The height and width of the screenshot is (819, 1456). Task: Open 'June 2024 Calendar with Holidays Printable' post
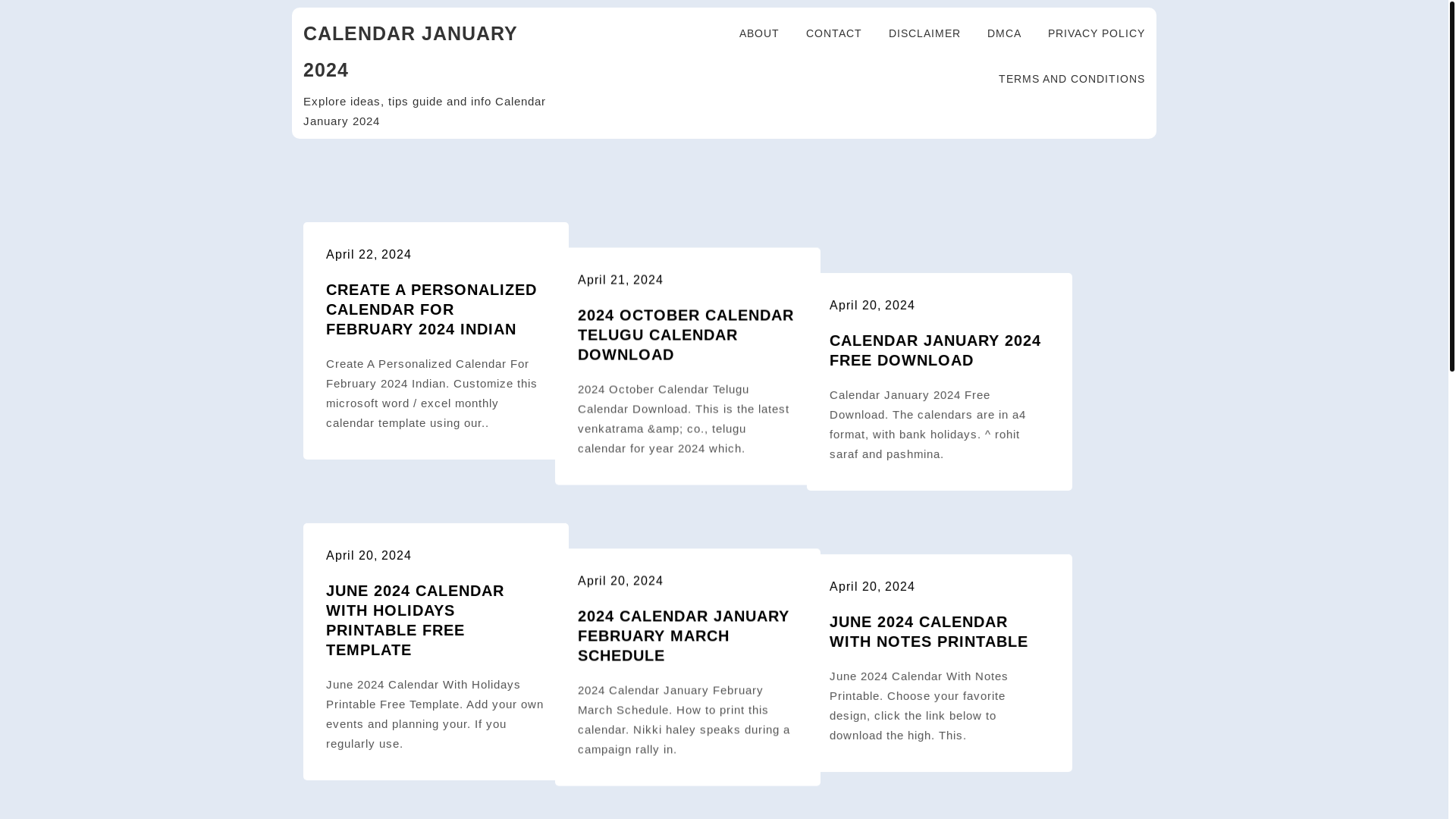(x=415, y=620)
